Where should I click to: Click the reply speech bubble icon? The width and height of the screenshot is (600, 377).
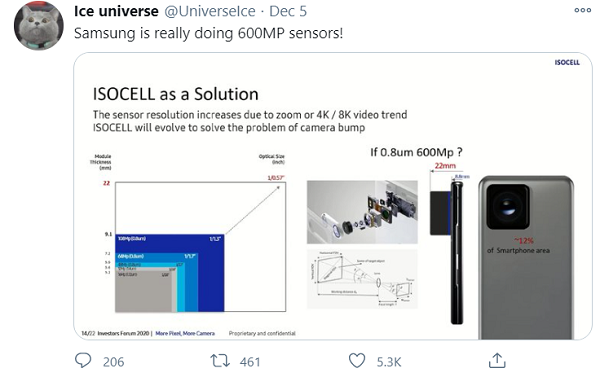point(83,361)
